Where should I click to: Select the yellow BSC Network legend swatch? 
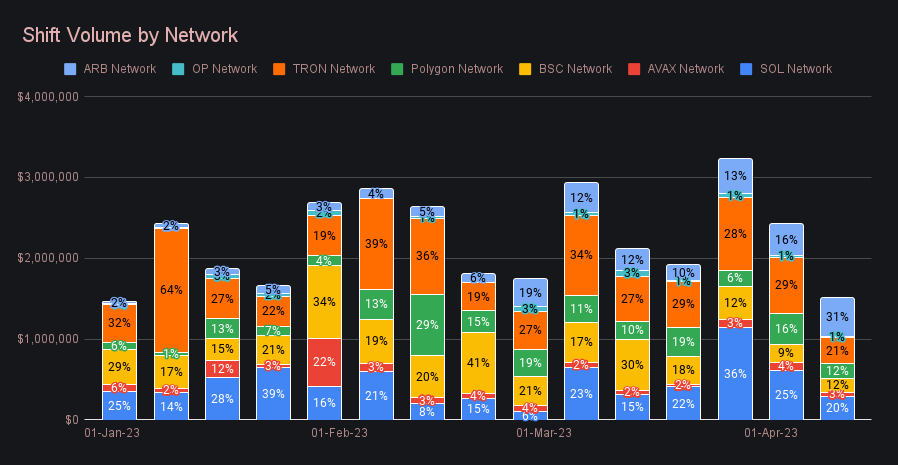pos(526,69)
